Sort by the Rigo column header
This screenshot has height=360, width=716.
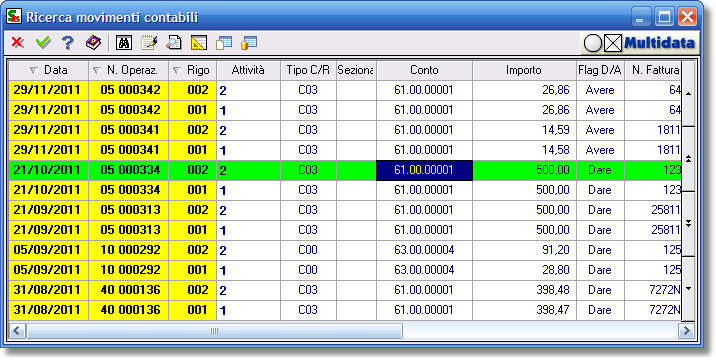coord(192,70)
